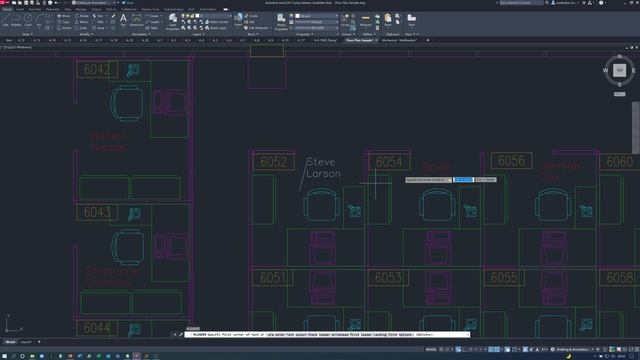Viewport: 640px width, 360px height.
Task: Open the Home ribbon tab
Action: [x=7, y=9]
